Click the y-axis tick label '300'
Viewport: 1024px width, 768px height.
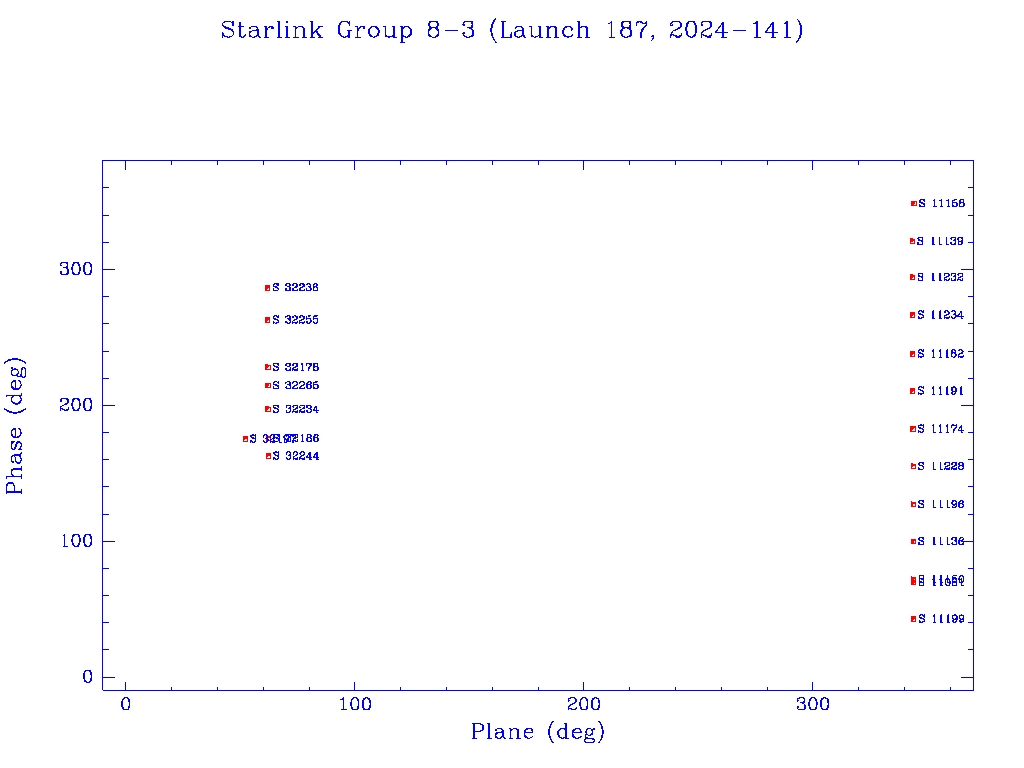coord(76,269)
